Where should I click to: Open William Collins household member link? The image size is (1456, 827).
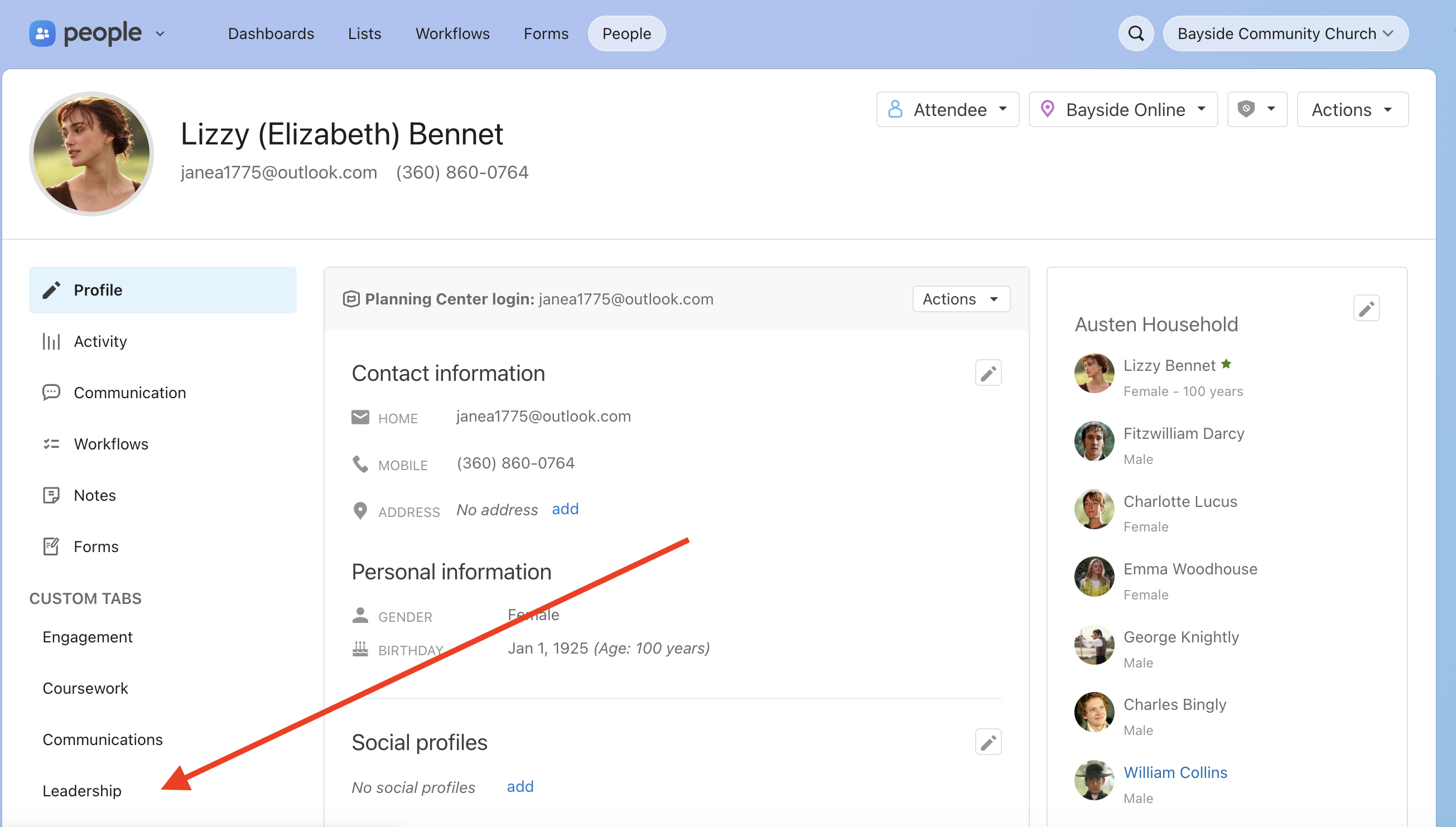(x=1175, y=772)
